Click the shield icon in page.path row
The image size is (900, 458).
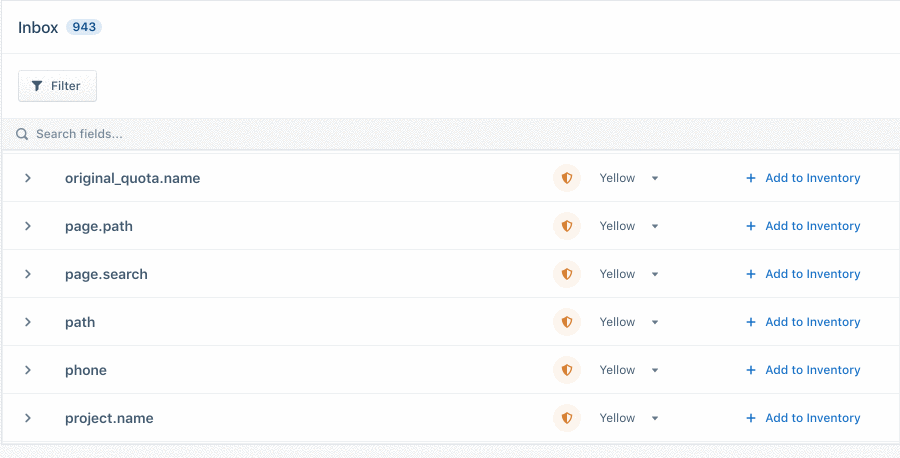coord(567,226)
